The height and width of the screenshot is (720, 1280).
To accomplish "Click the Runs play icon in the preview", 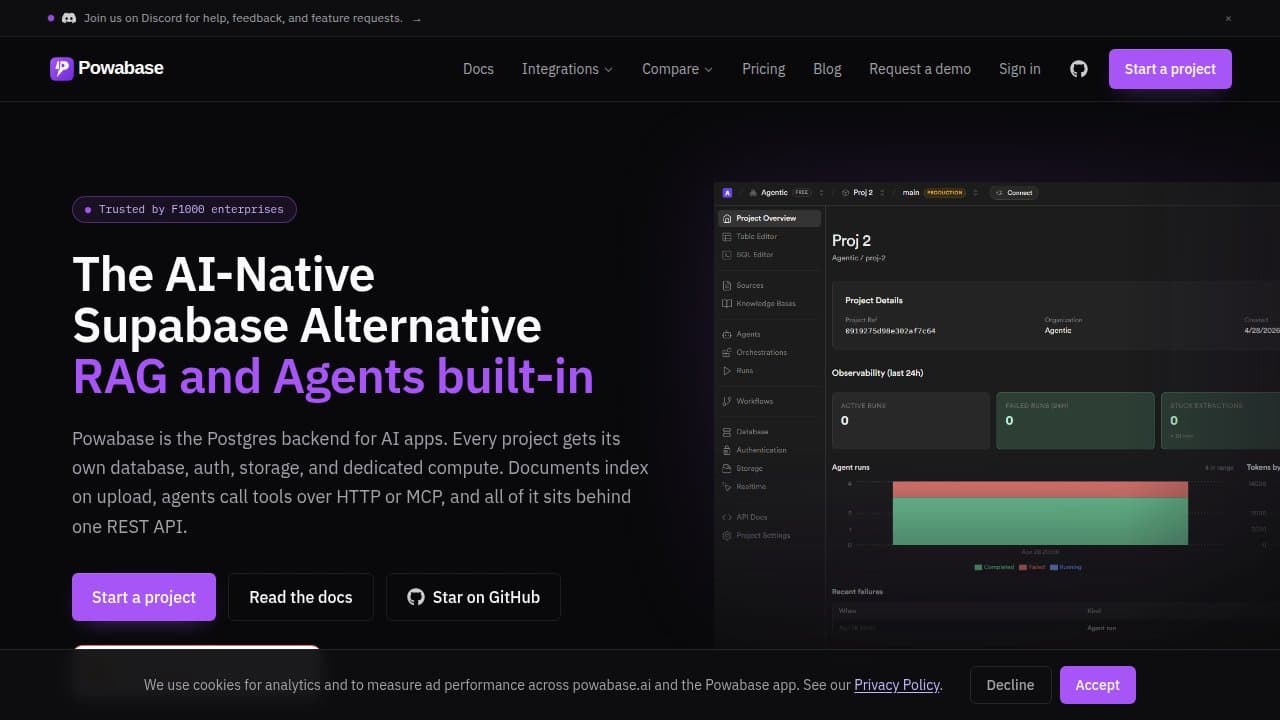I will point(727,371).
